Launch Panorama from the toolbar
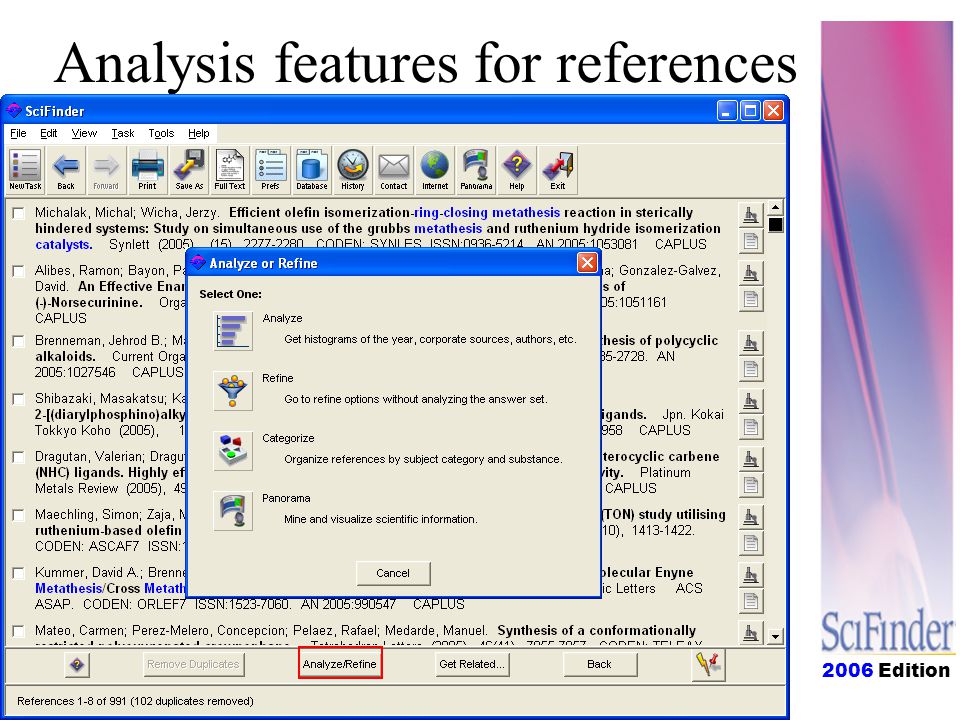The width and height of the screenshot is (960, 720). [x=476, y=170]
